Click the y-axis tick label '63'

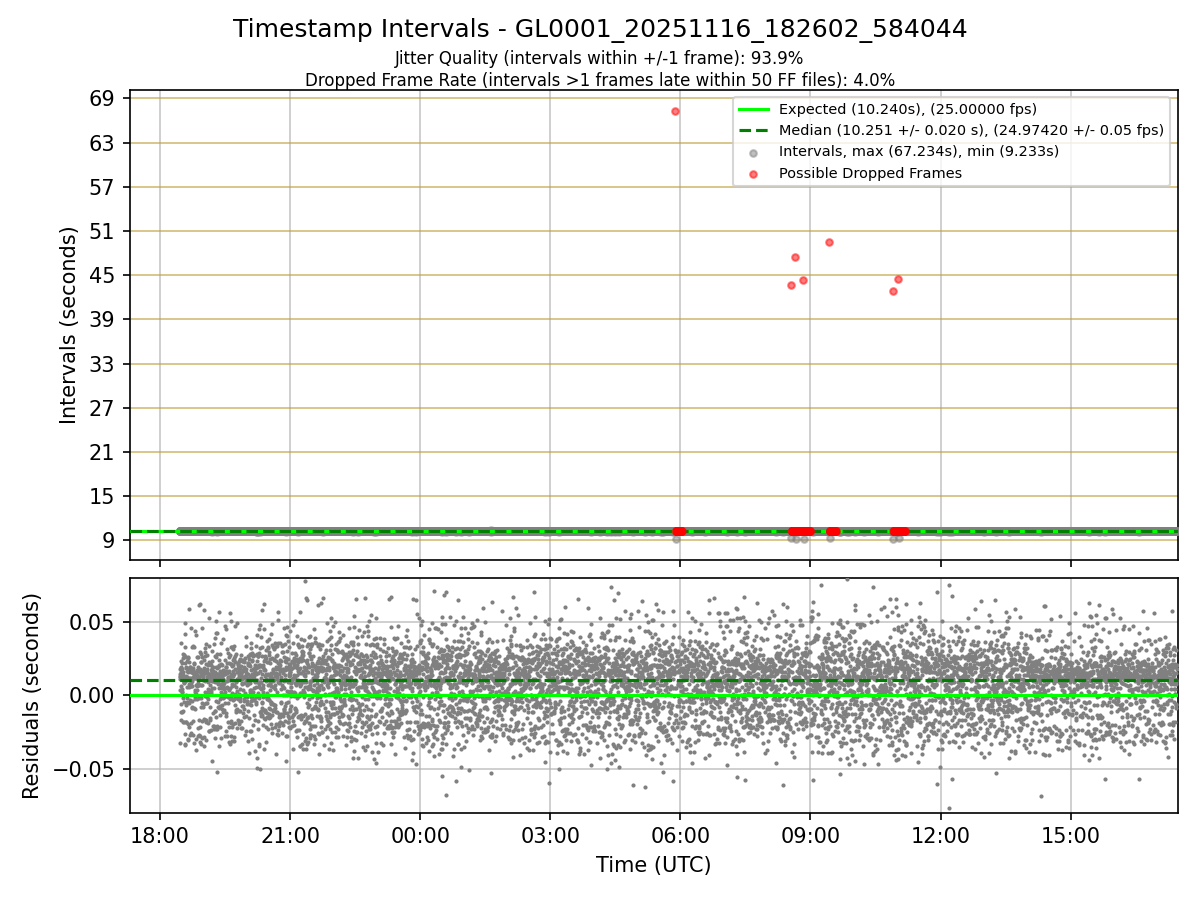click(104, 143)
